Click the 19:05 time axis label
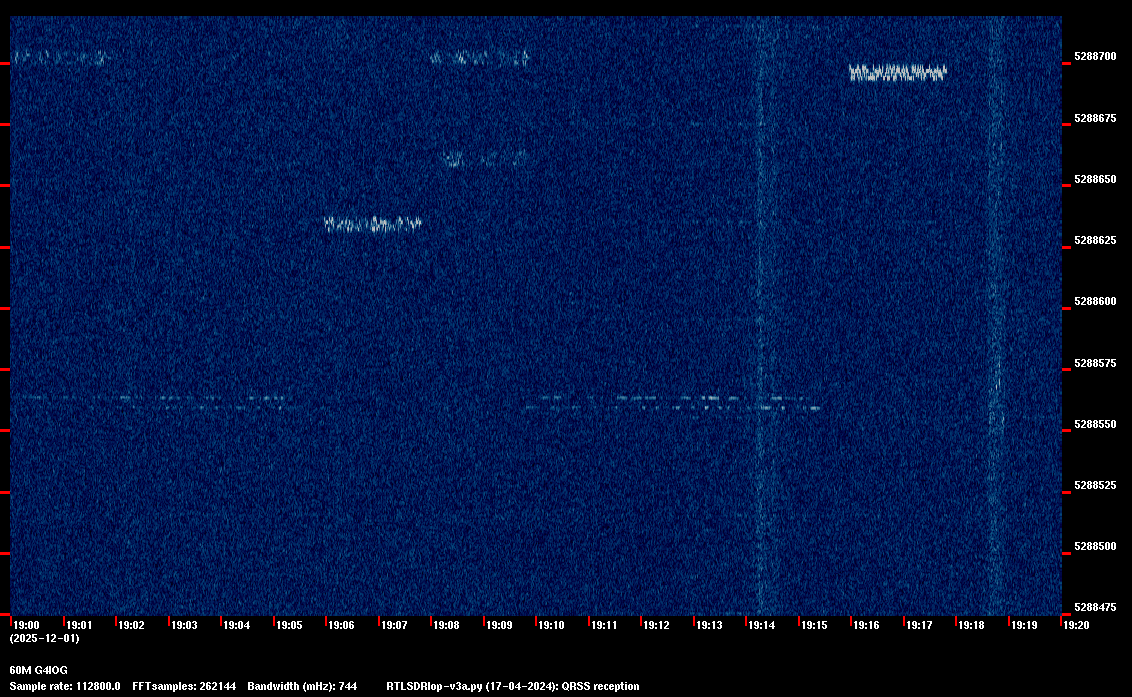 pos(289,625)
